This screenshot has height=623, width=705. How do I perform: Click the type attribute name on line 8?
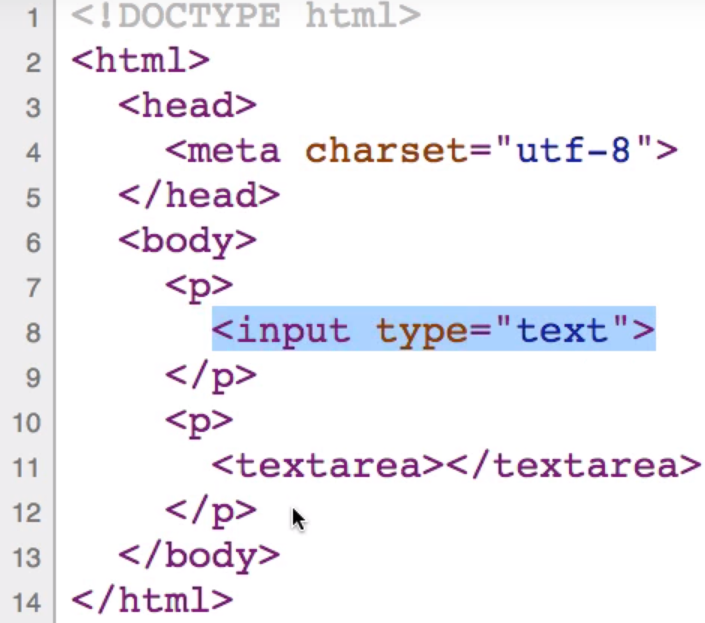click(x=422, y=332)
